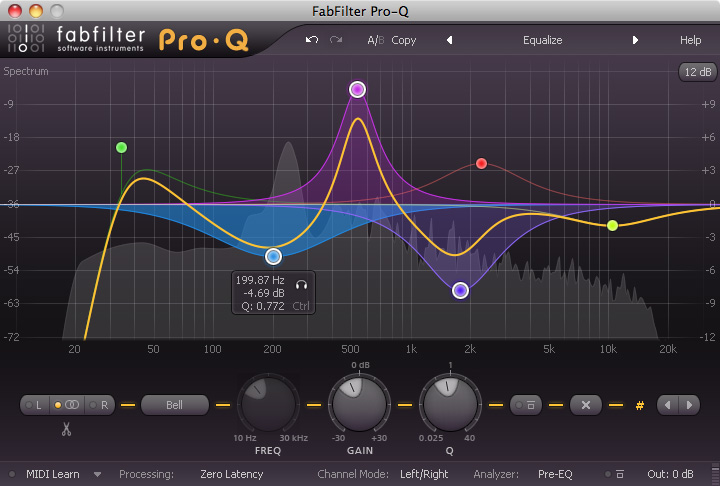Set band to right channel R
The height and width of the screenshot is (486, 720).
click(100, 405)
